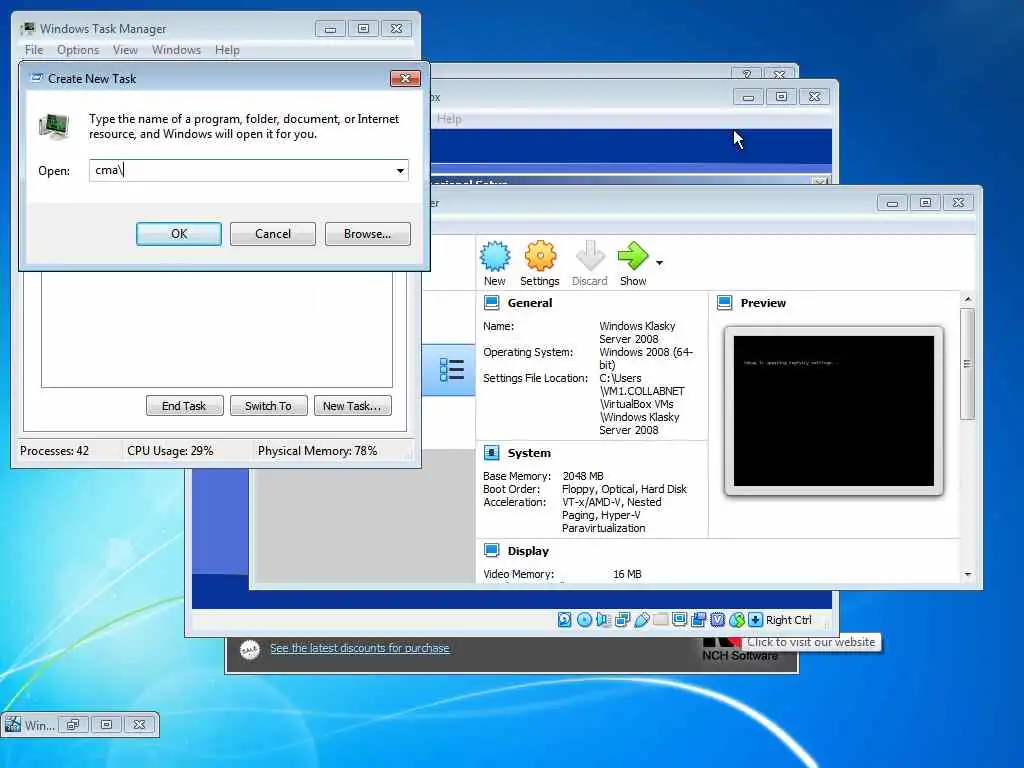1024x768 pixels.
Task: Click the Discard arrow icon
Action: [590, 256]
